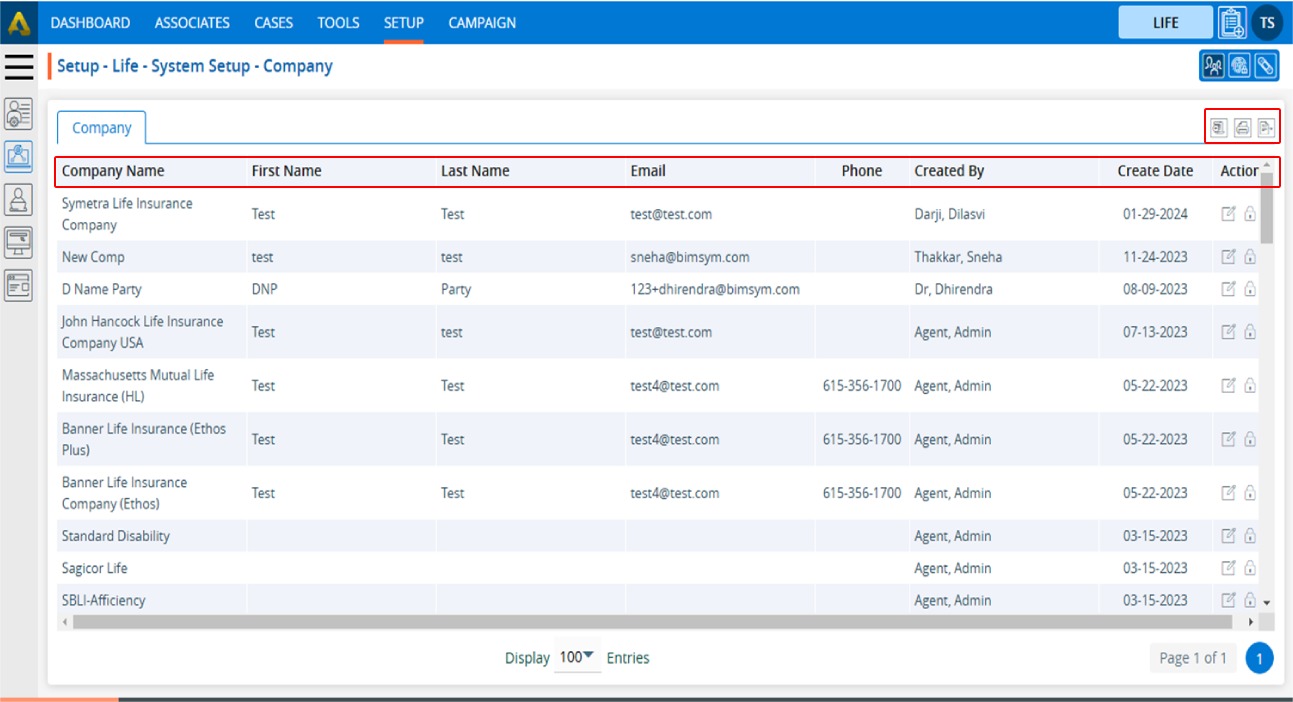Click the print icon above the table
The height and width of the screenshot is (702, 1293).
point(1242,127)
